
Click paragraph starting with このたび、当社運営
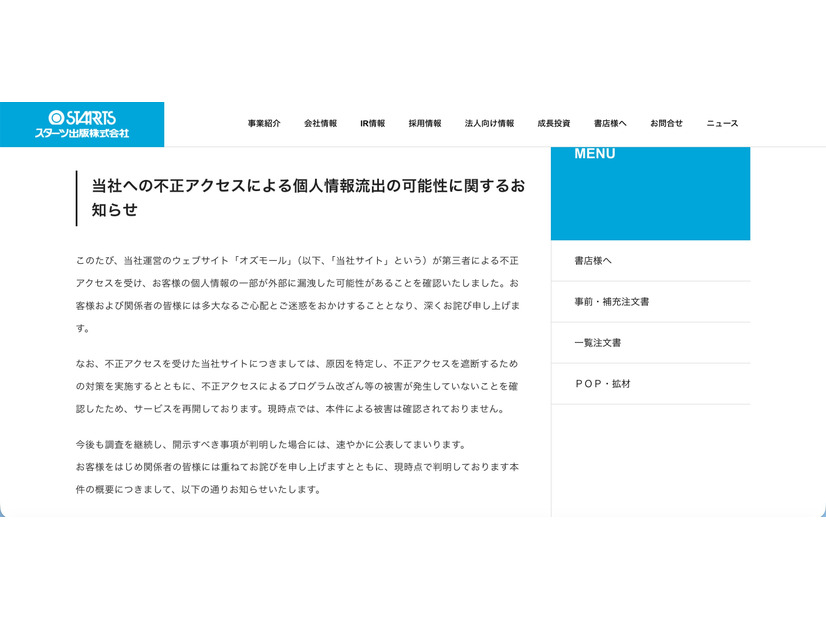298,294
